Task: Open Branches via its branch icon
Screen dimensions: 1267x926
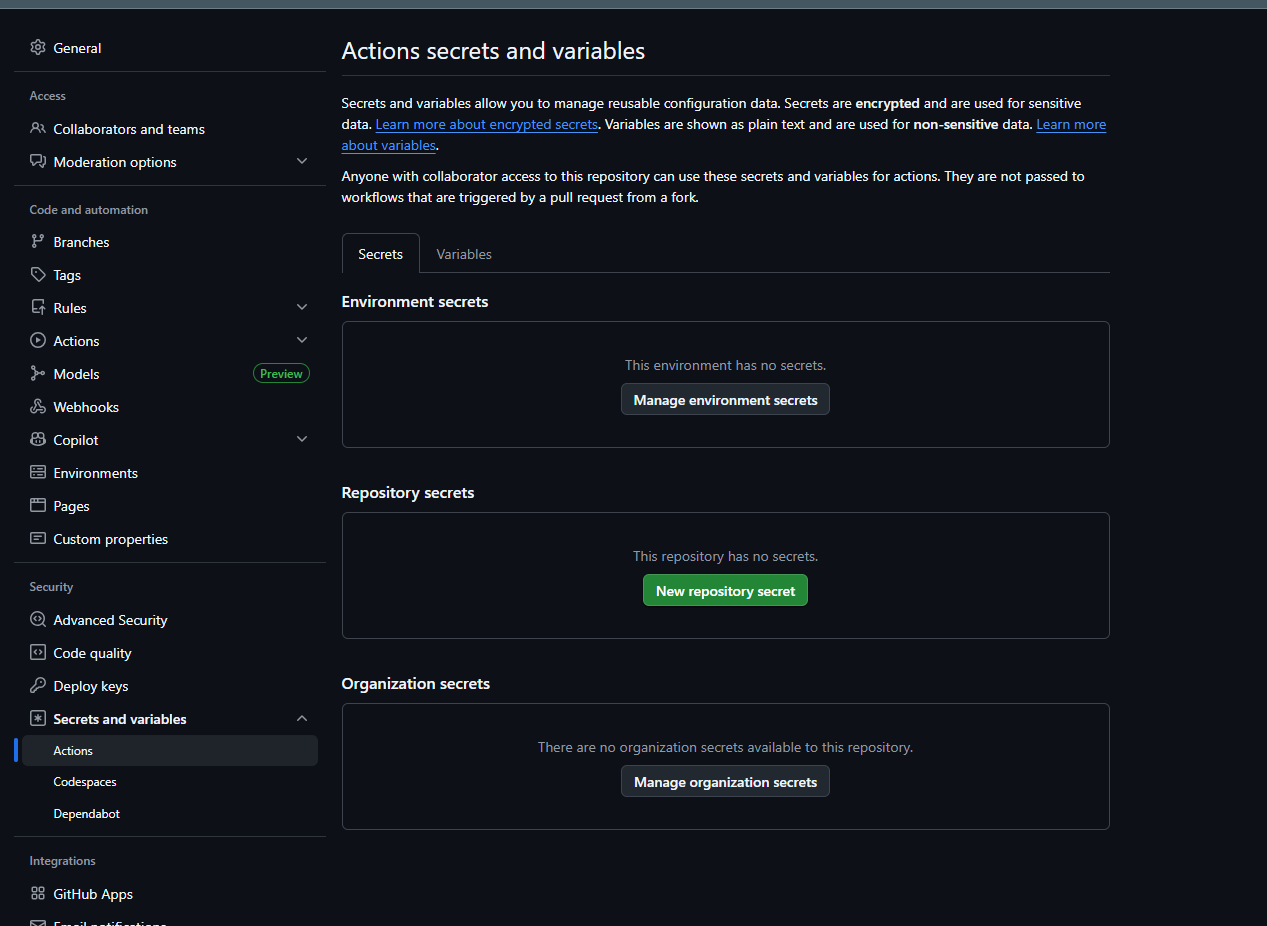Action: pos(38,242)
